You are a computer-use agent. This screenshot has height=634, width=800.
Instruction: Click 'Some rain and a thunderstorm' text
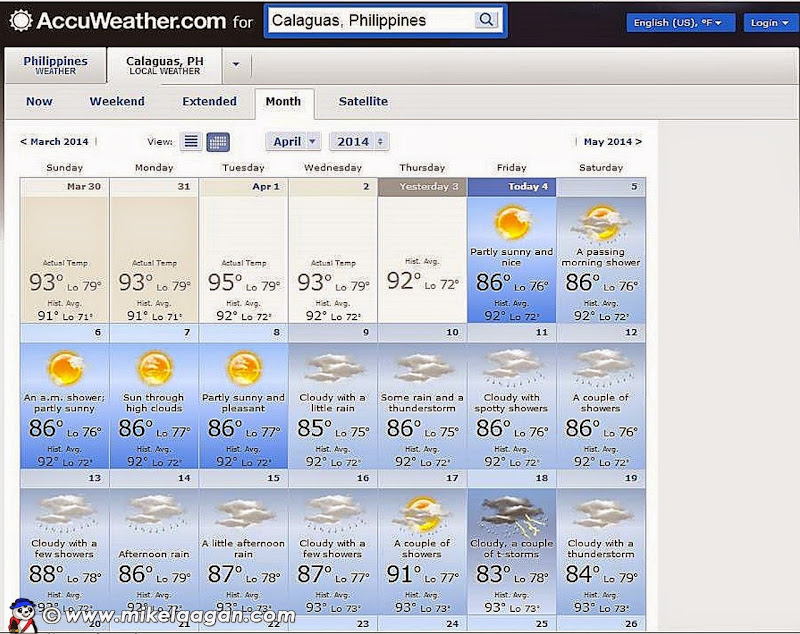tap(422, 402)
